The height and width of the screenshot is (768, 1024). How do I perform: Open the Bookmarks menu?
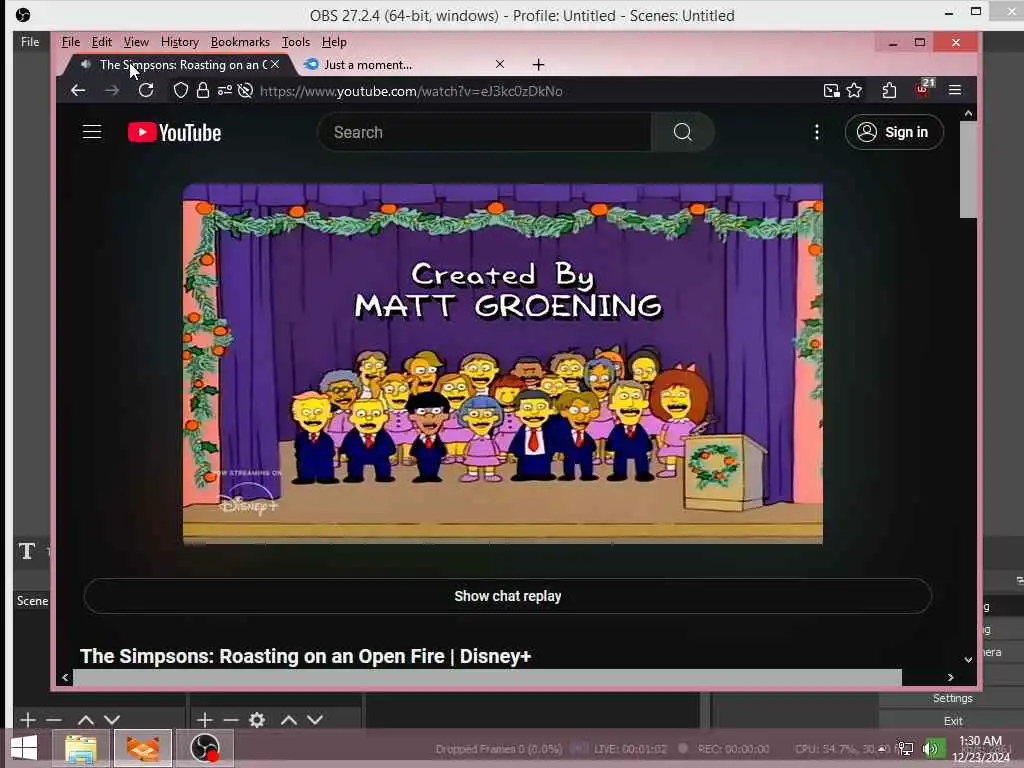[x=240, y=42]
